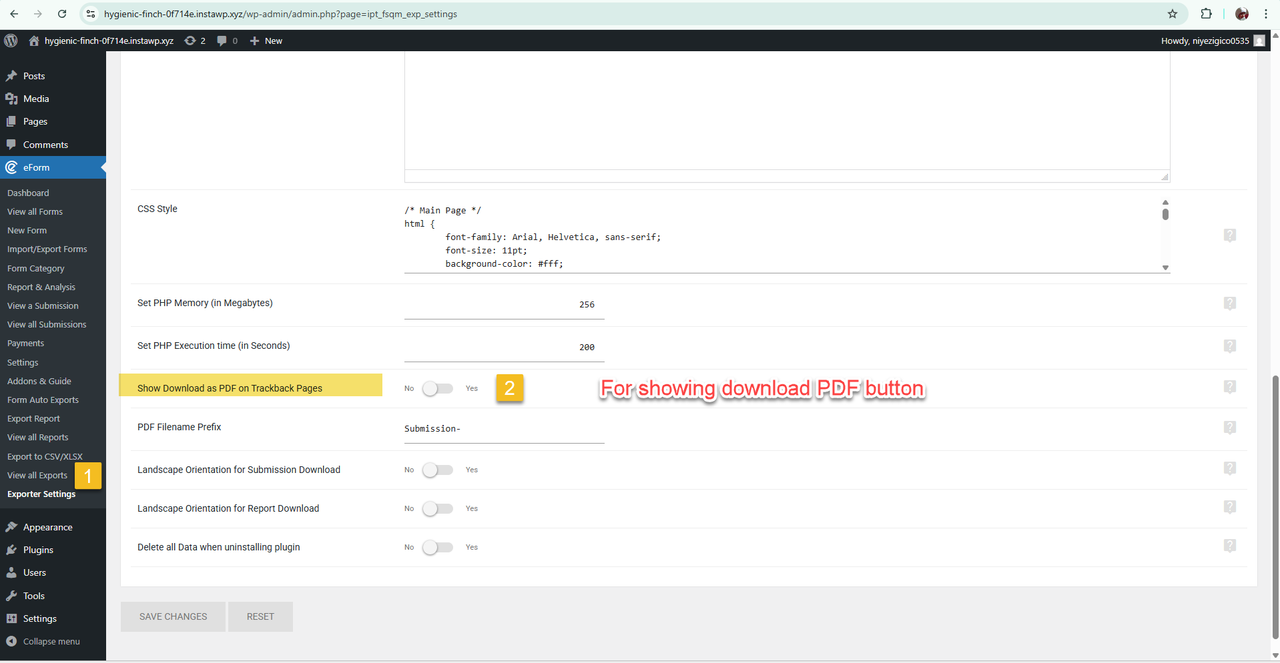
Task: Edit the PDF Filename Prefix field
Action: [x=504, y=429]
